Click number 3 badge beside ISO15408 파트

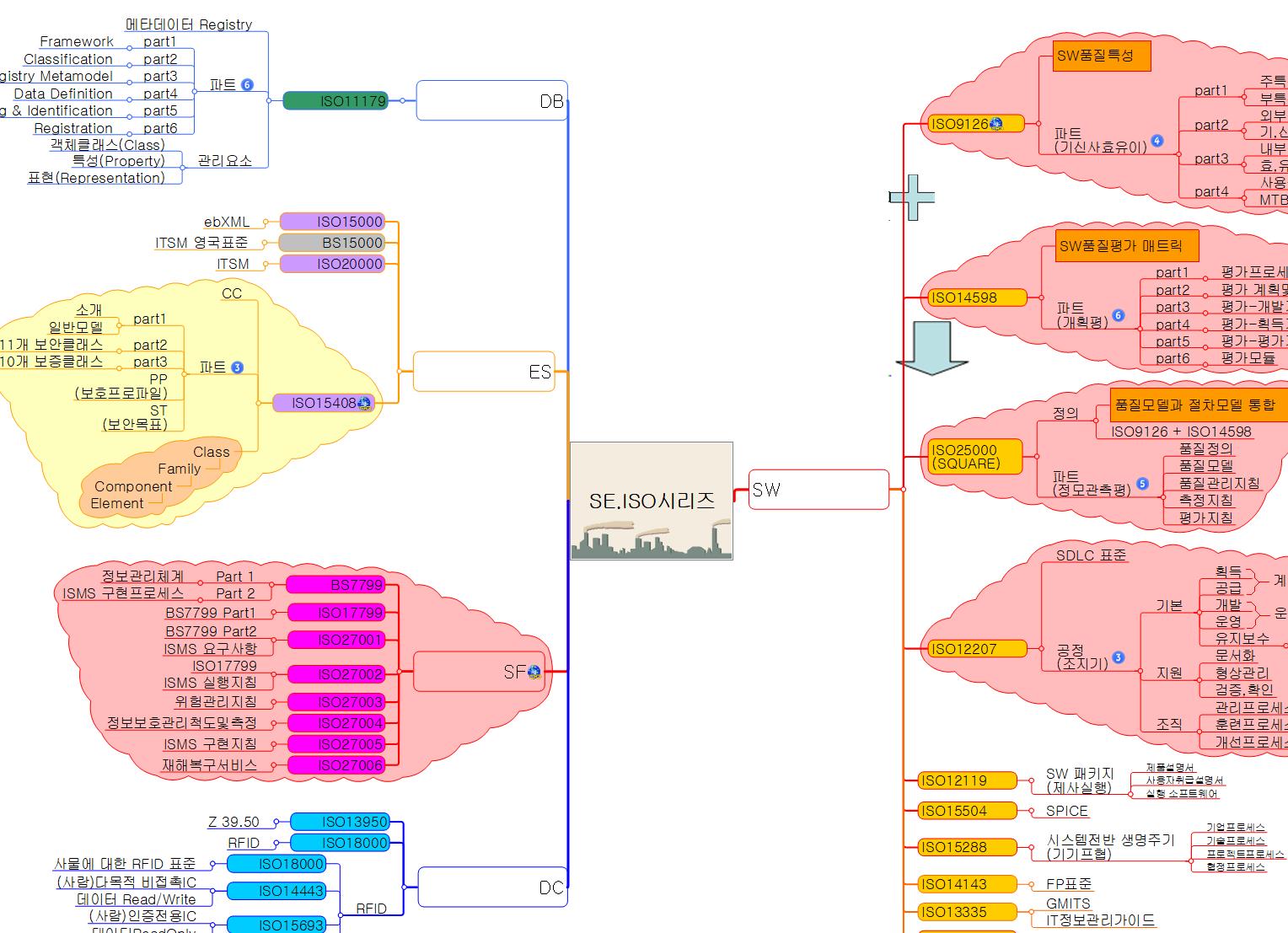tap(237, 367)
